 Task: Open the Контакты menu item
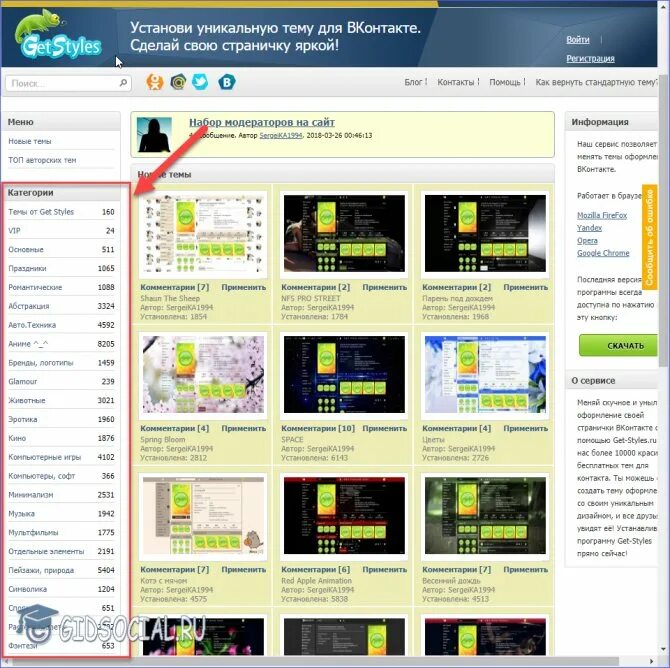click(x=455, y=82)
